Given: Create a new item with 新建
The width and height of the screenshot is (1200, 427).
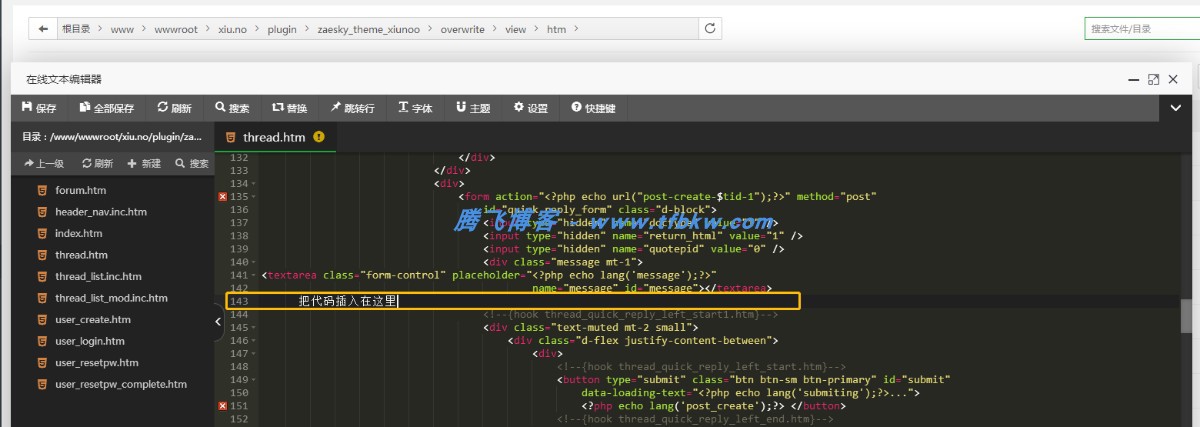Looking at the screenshot, I should [x=144, y=163].
